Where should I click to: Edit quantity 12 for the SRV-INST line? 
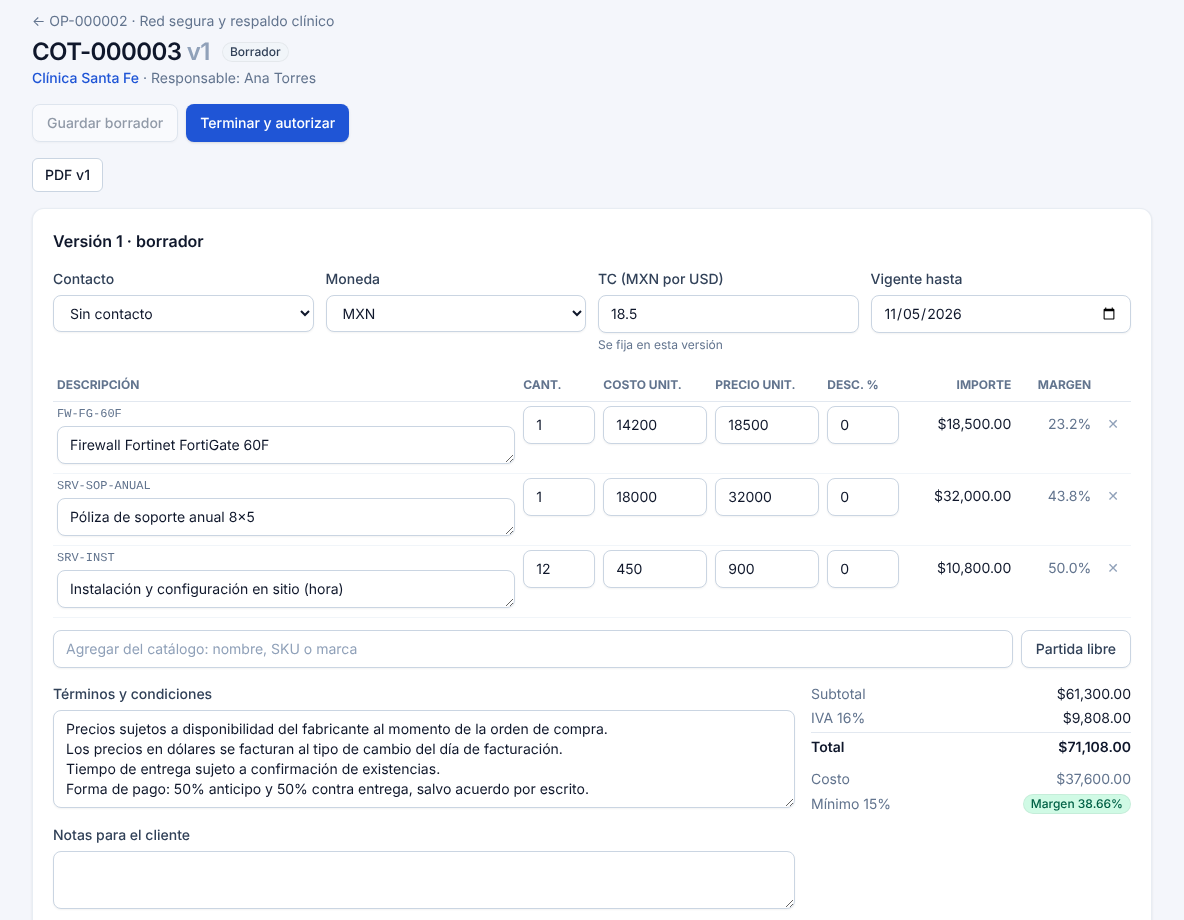[x=559, y=569]
